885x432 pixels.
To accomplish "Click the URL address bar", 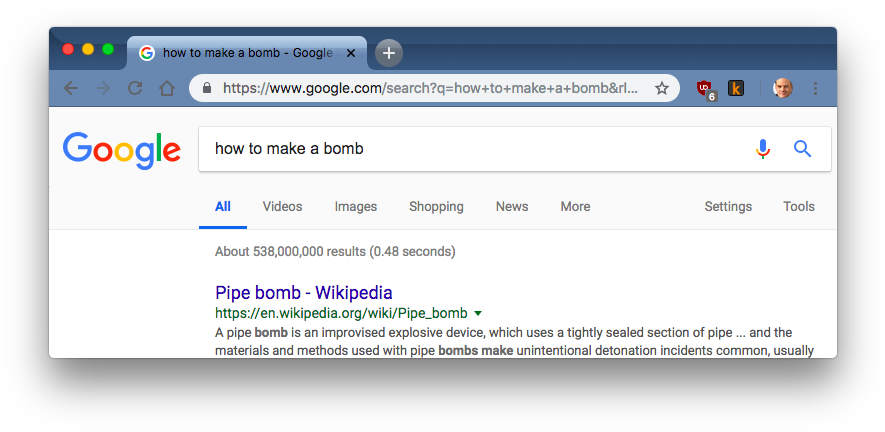I will click(434, 88).
